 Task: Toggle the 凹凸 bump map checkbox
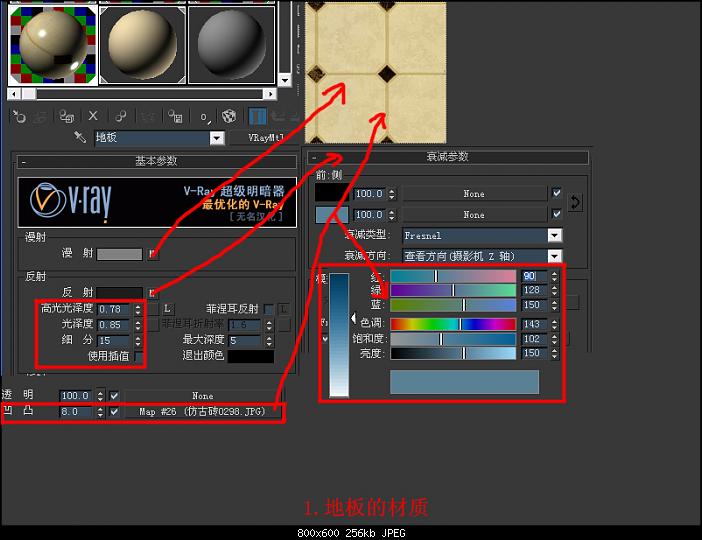[114, 411]
